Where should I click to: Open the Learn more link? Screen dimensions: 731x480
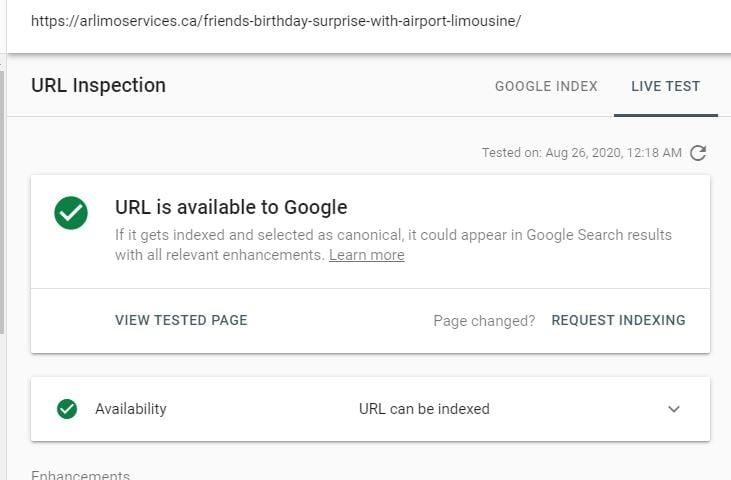click(x=366, y=255)
